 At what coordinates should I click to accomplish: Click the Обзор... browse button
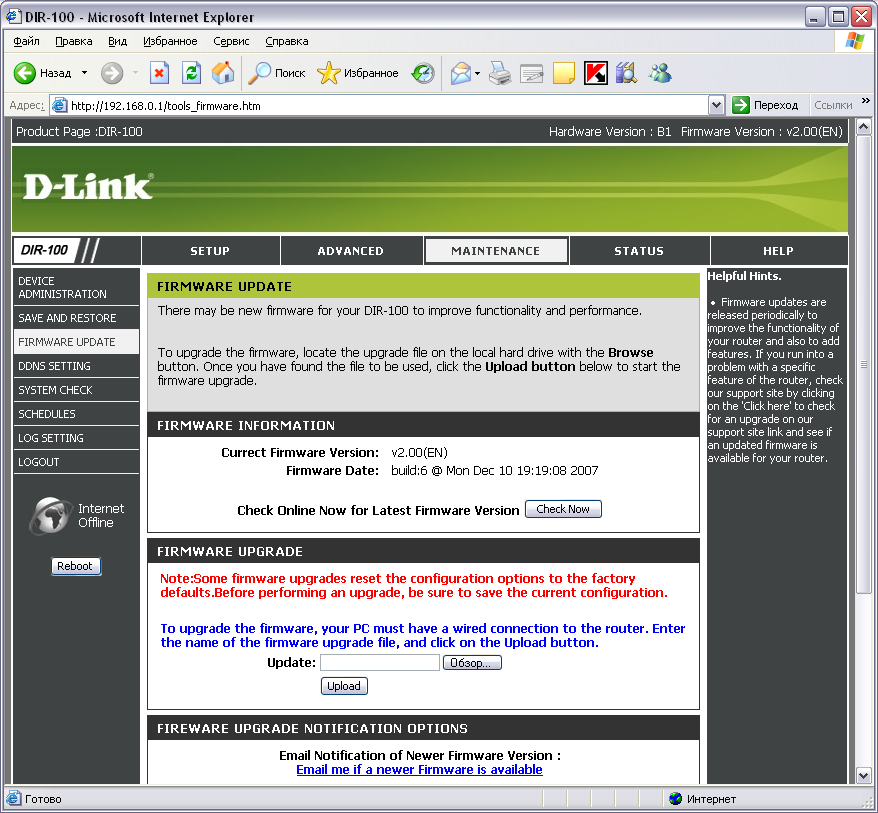472,663
